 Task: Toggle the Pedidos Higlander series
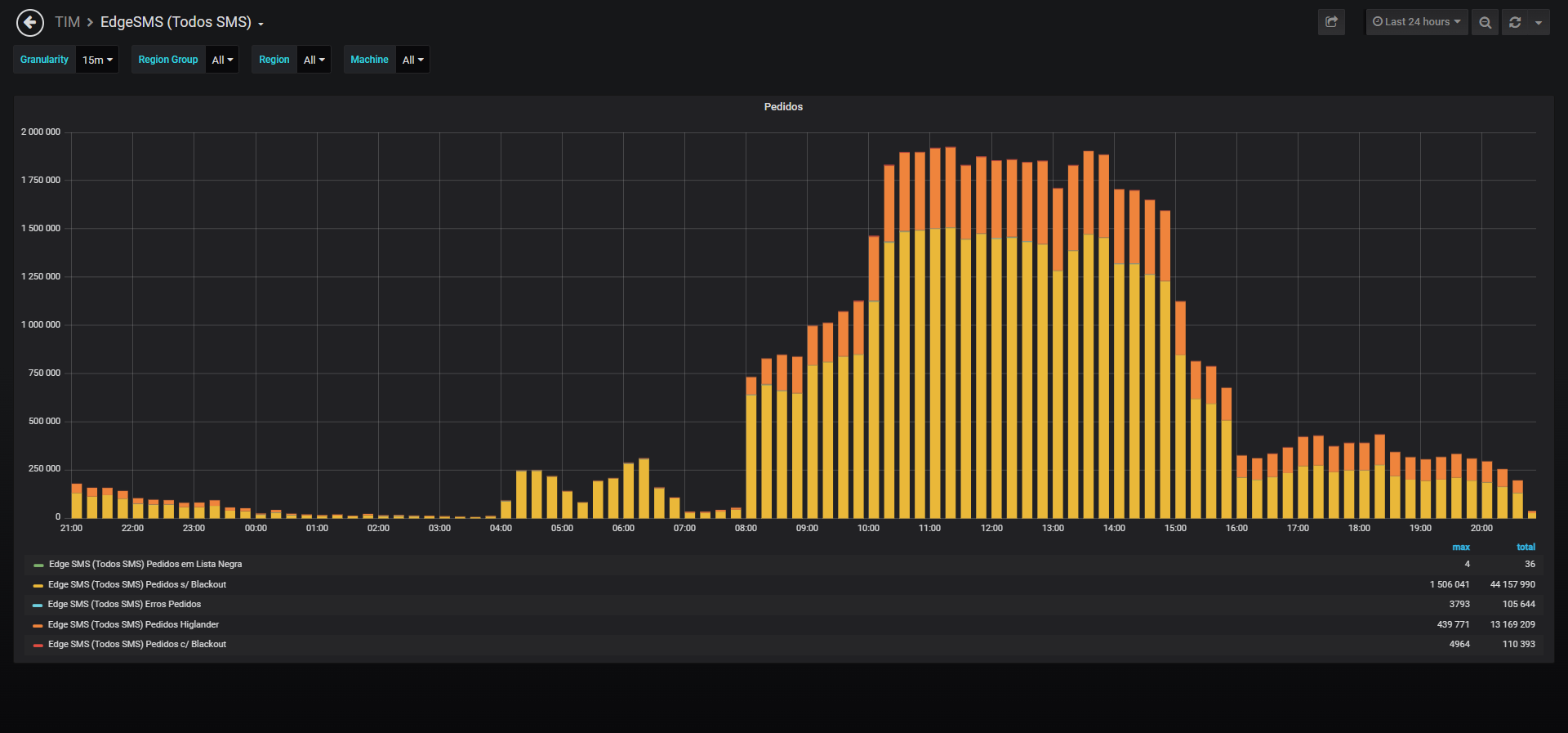coord(133,624)
